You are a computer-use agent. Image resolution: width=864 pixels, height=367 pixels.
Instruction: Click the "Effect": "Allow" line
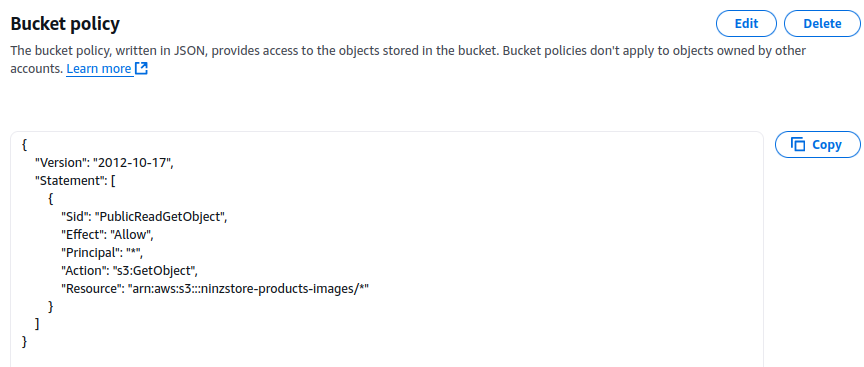107,235
